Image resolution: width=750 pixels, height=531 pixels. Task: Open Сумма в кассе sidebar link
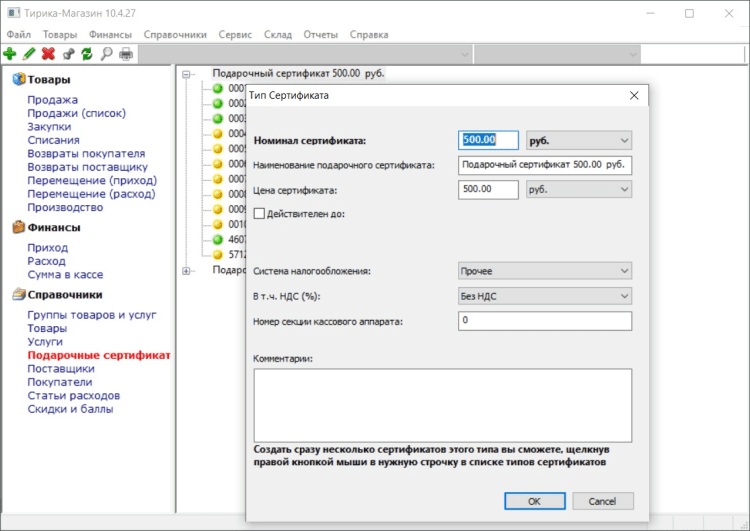tap(65, 274)
